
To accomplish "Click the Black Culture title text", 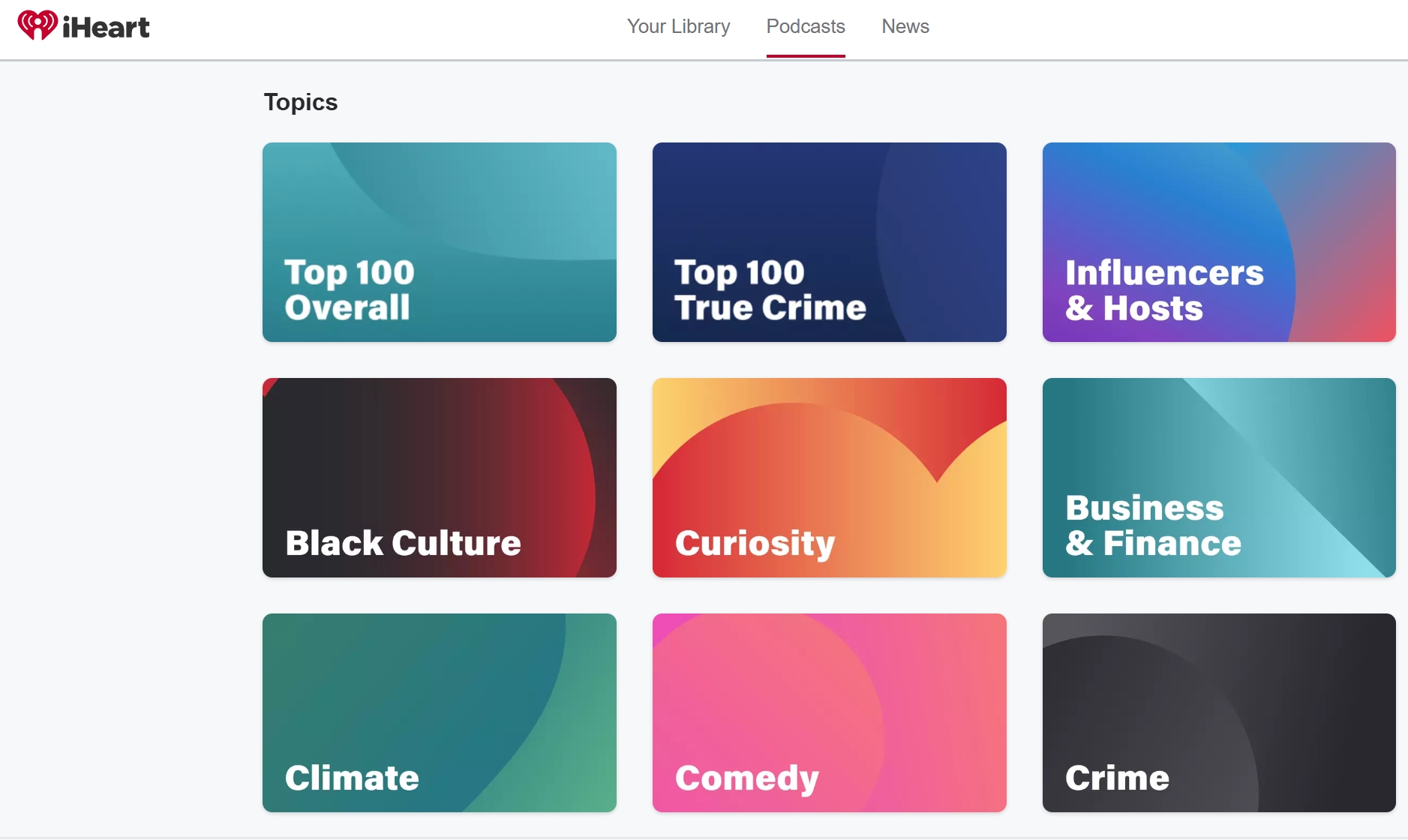I will (403, 543).
